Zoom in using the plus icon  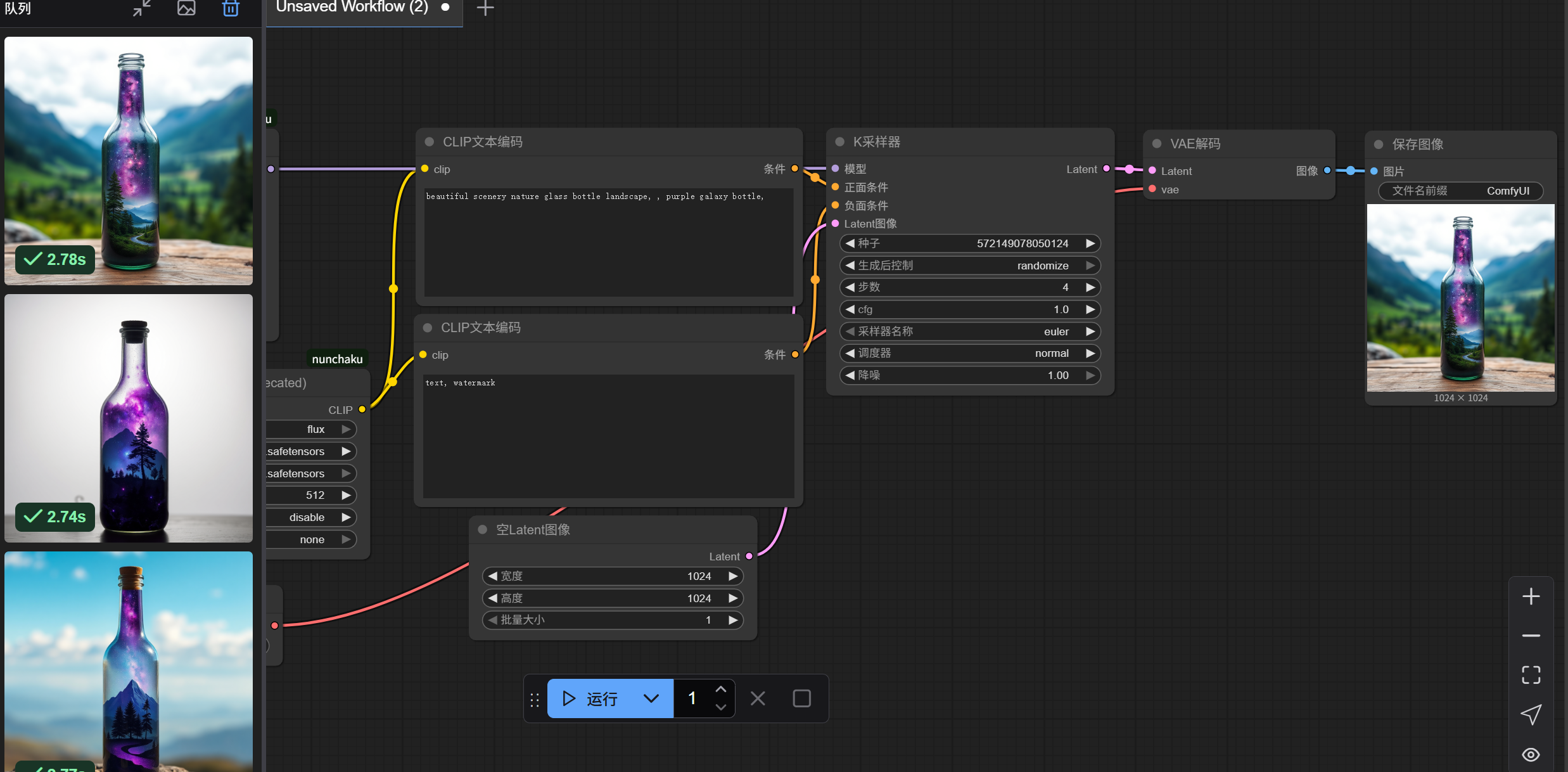coord(1531,596)
